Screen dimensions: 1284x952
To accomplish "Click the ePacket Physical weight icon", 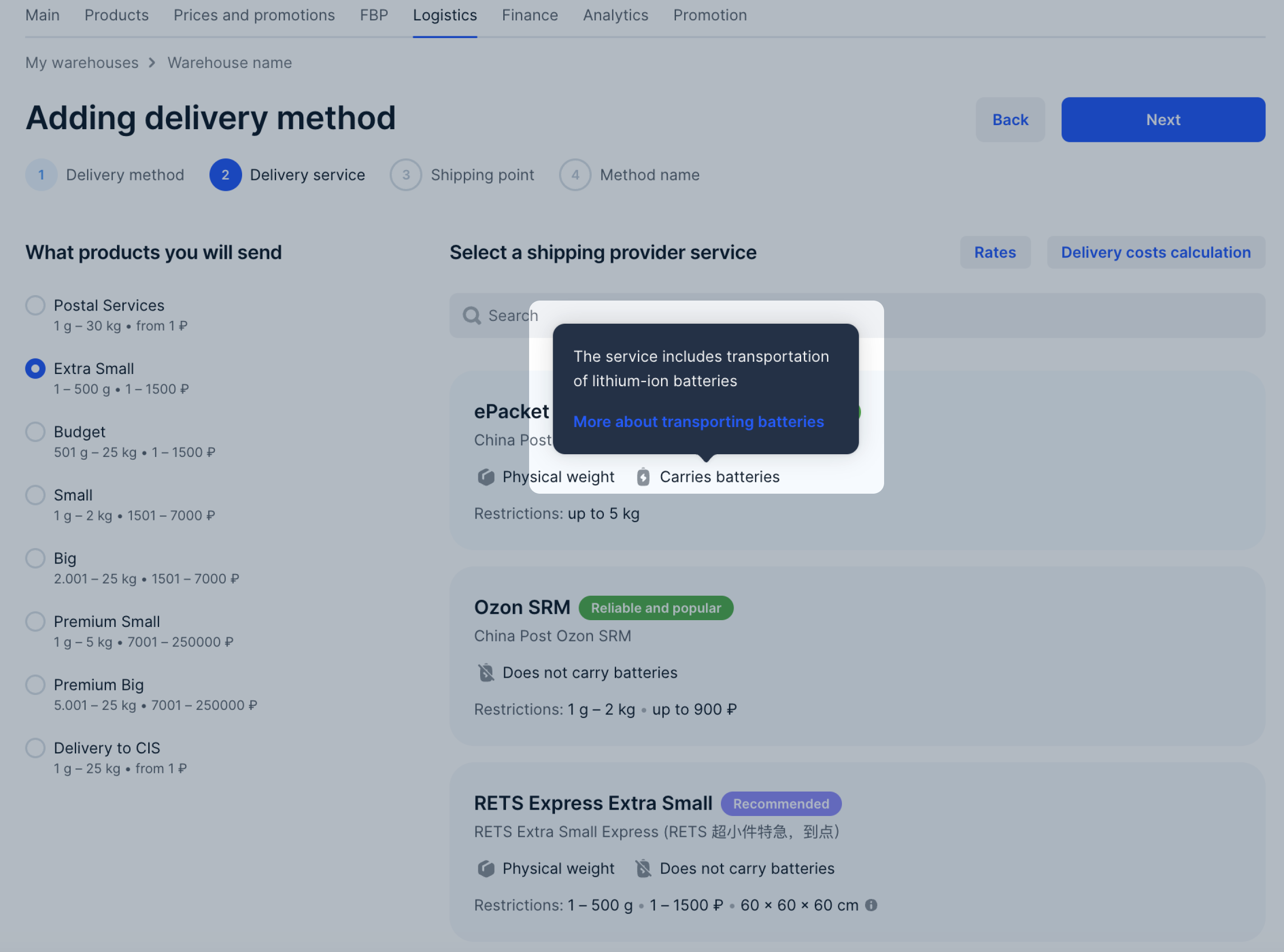I will pyautogui.click(x=486, y=477).
